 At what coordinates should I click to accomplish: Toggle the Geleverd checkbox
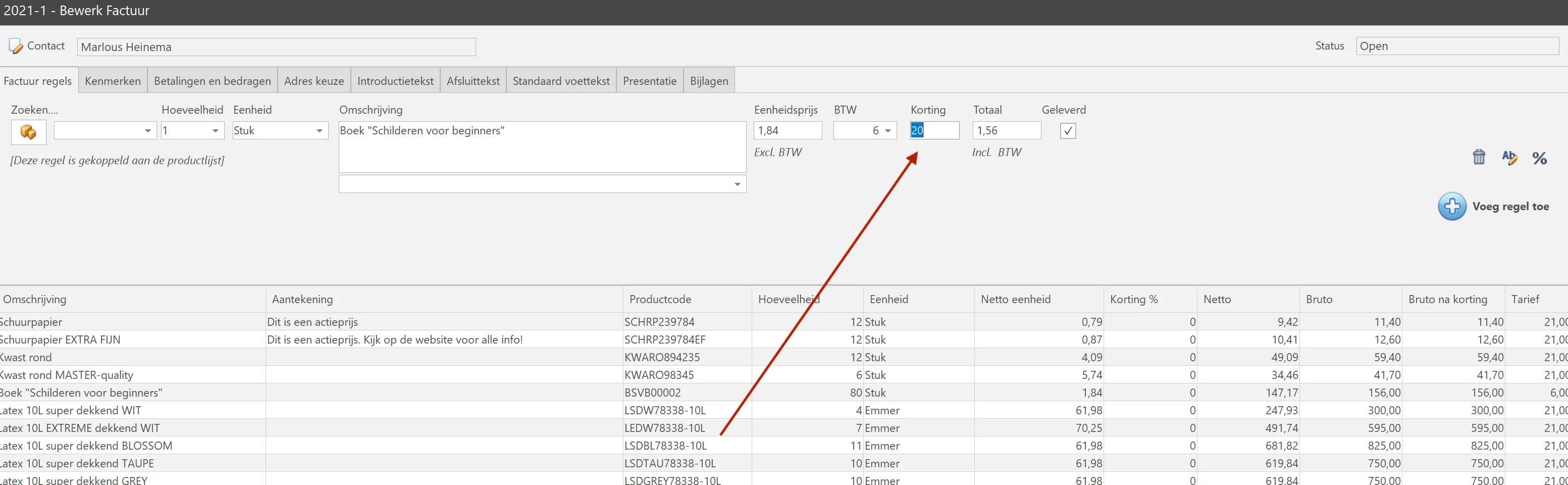tap(1068, 130)
